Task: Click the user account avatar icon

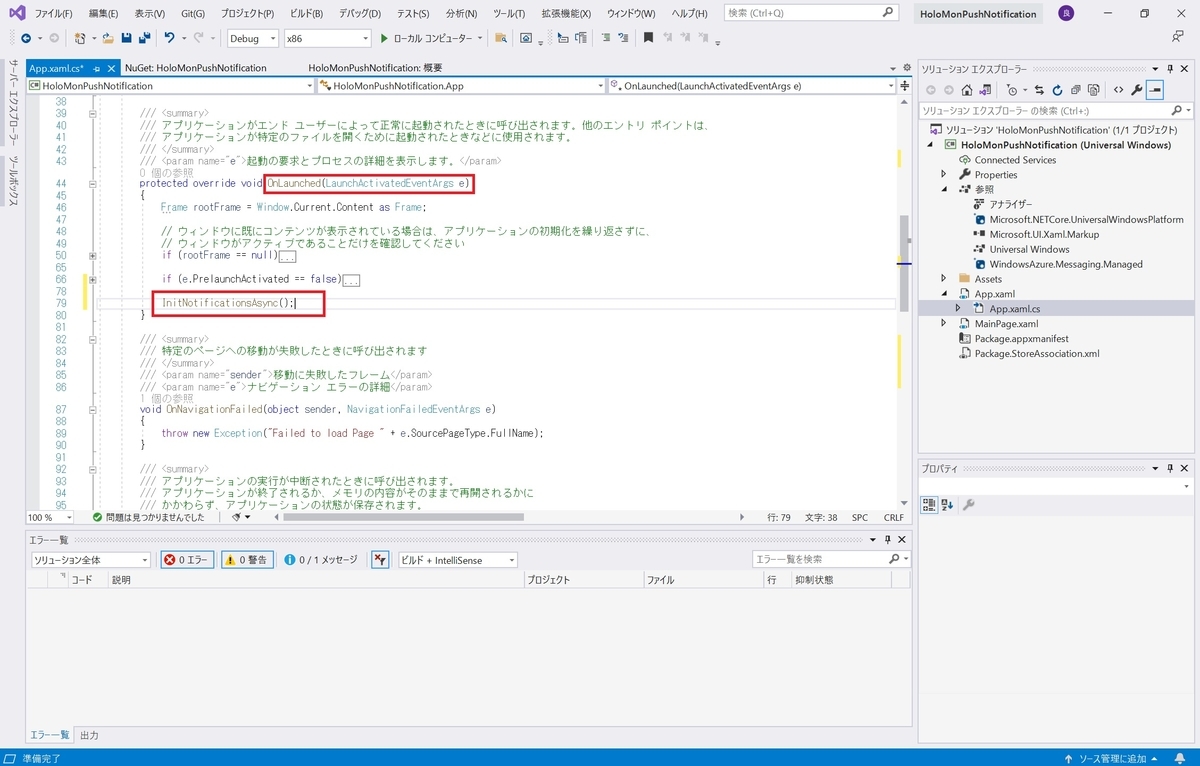Action: point(1067,14)
